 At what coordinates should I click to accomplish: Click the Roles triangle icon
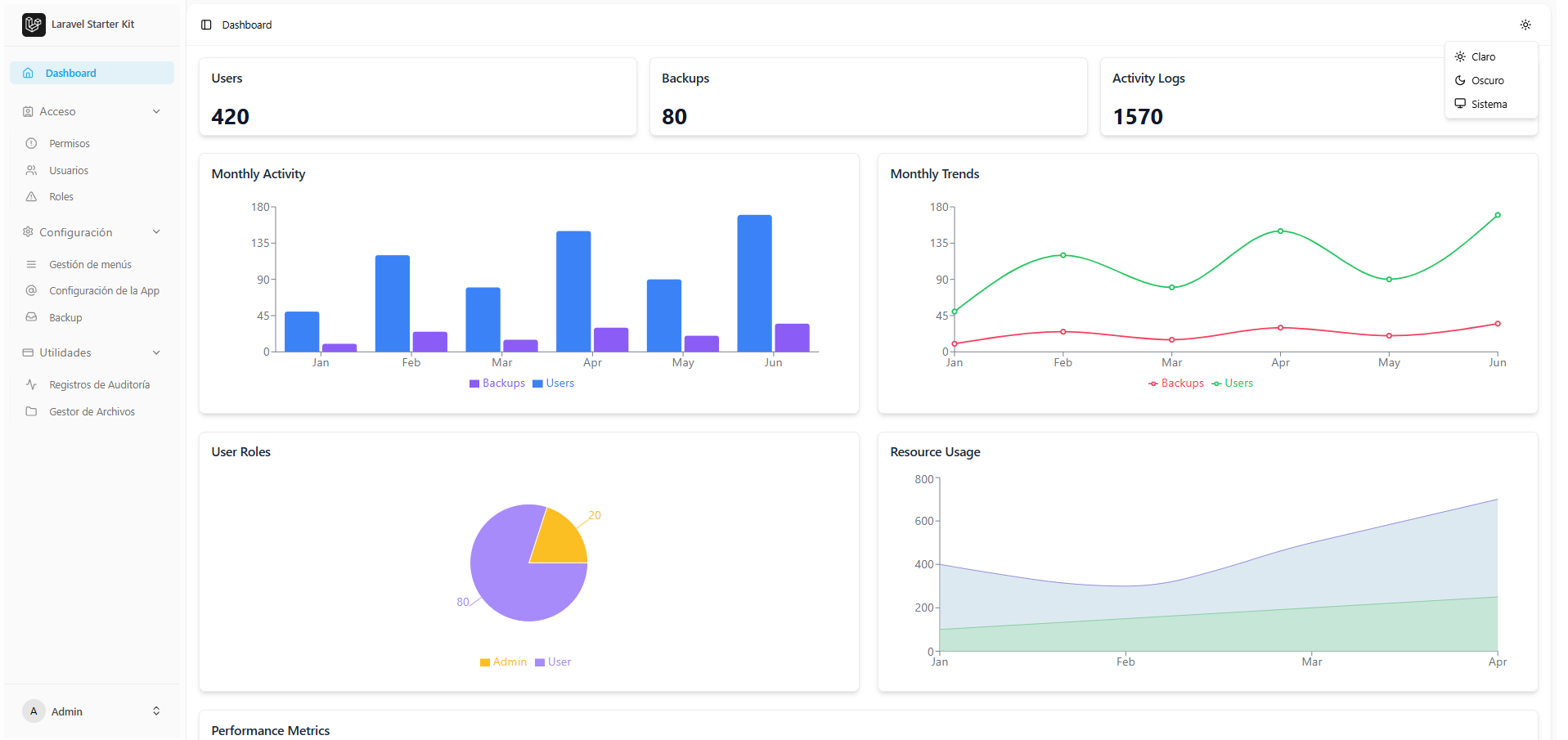(31, 197)
